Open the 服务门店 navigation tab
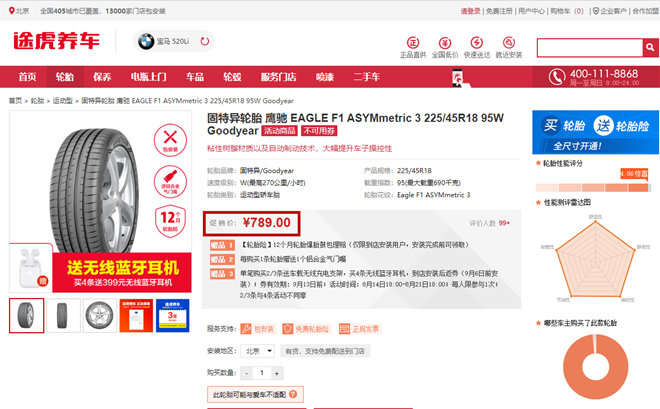Image resolution: width=660 pixels, height=409 pixels. 279,77
